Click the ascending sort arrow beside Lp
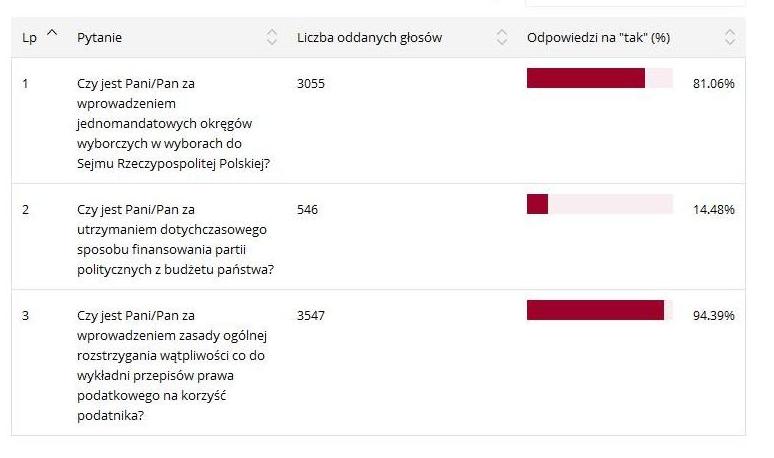The image size is (774, 458). pos(52,35)
